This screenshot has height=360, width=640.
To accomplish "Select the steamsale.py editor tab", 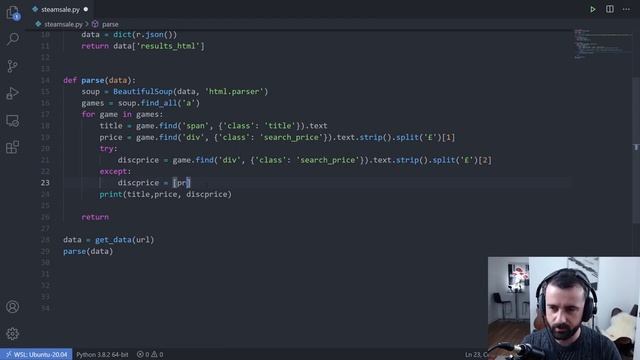I will 60,9.
